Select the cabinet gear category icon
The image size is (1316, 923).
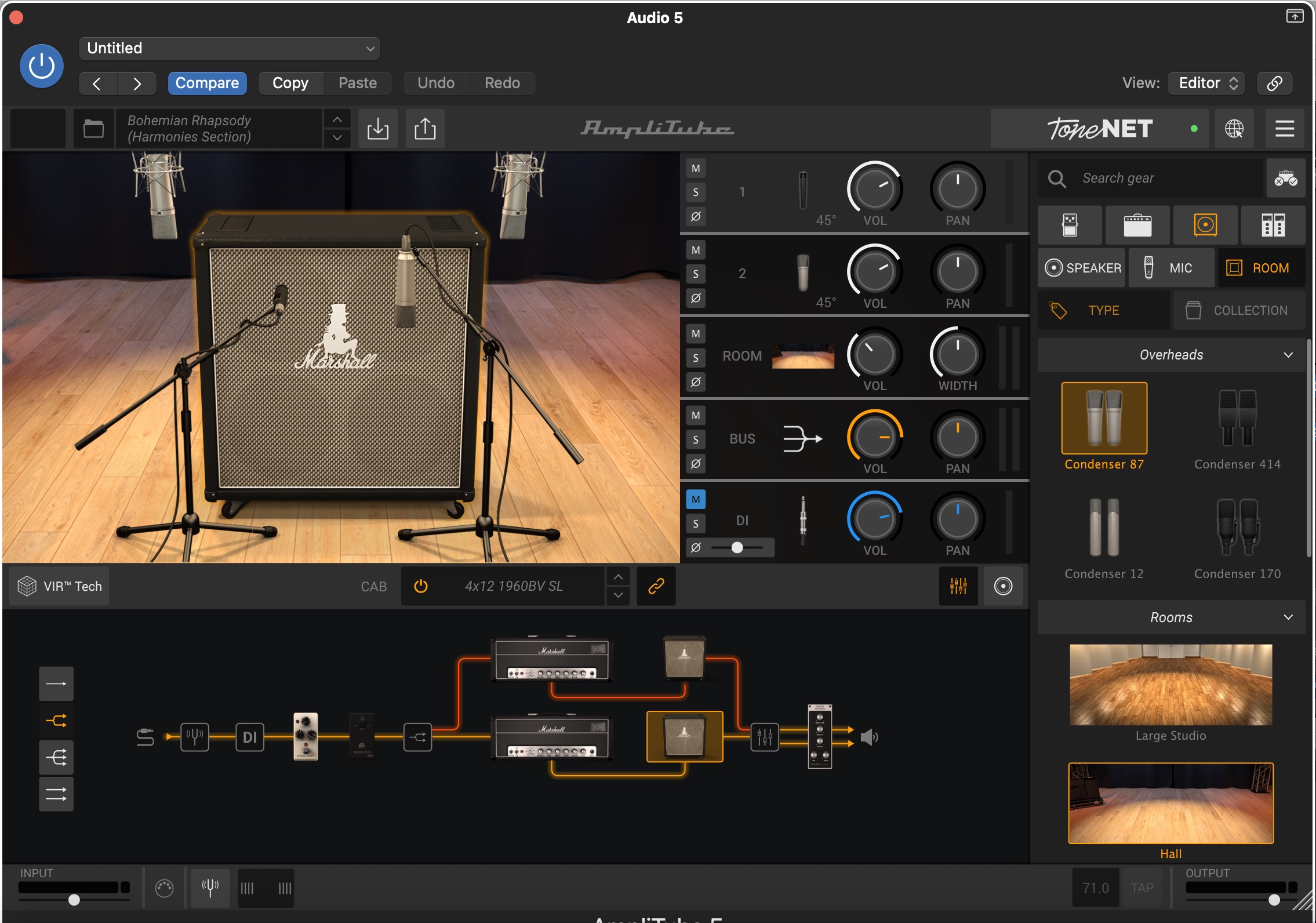click(1205, 225)
